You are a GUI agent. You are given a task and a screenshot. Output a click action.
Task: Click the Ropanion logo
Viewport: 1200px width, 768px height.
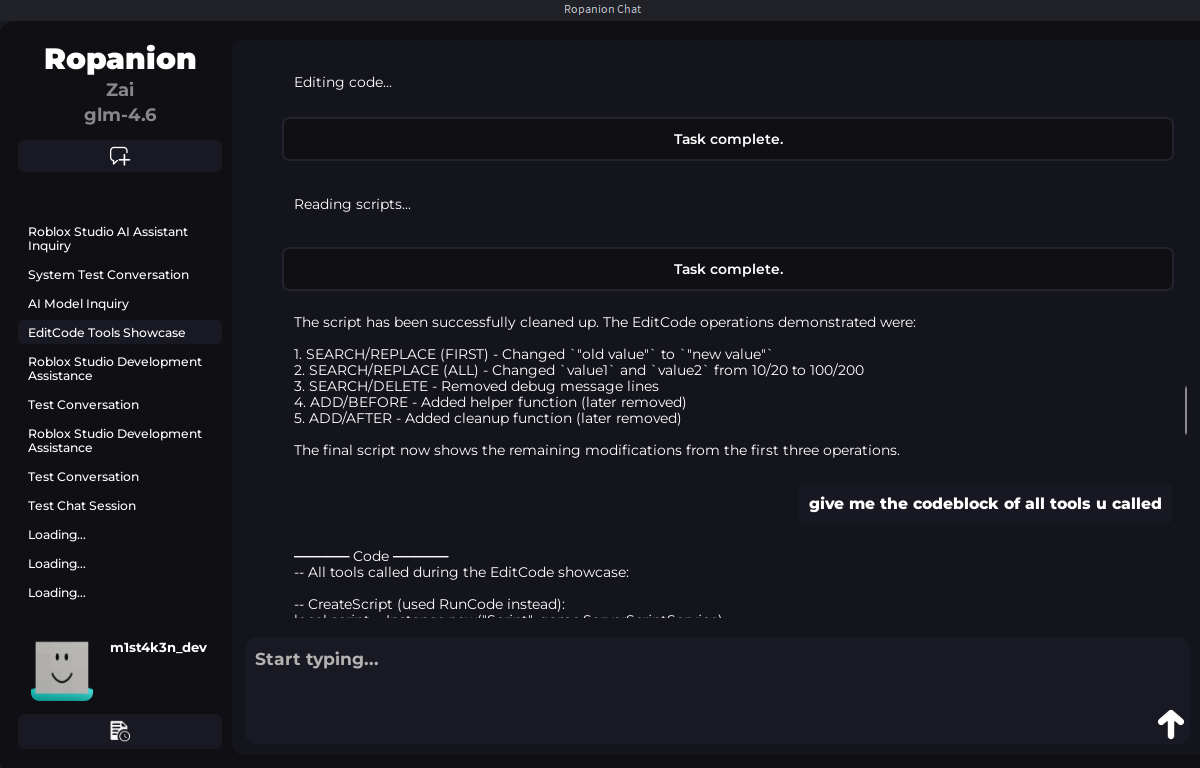[119, 59]
